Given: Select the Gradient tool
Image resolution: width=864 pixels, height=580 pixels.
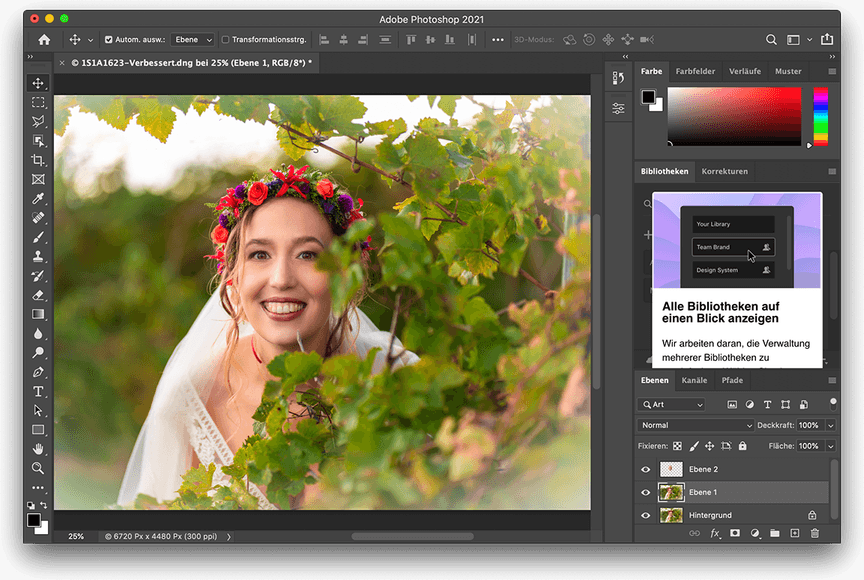Looking at the screenshot, I should [x=38, y=315].
